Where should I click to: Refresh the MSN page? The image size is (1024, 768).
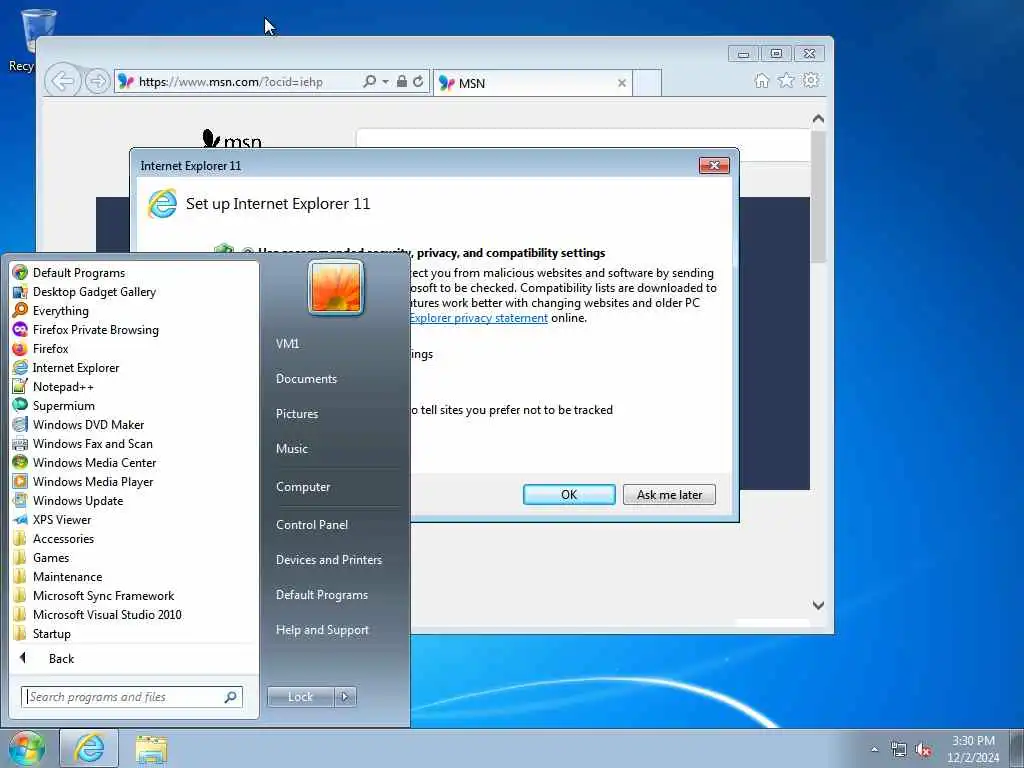(418, 82)
